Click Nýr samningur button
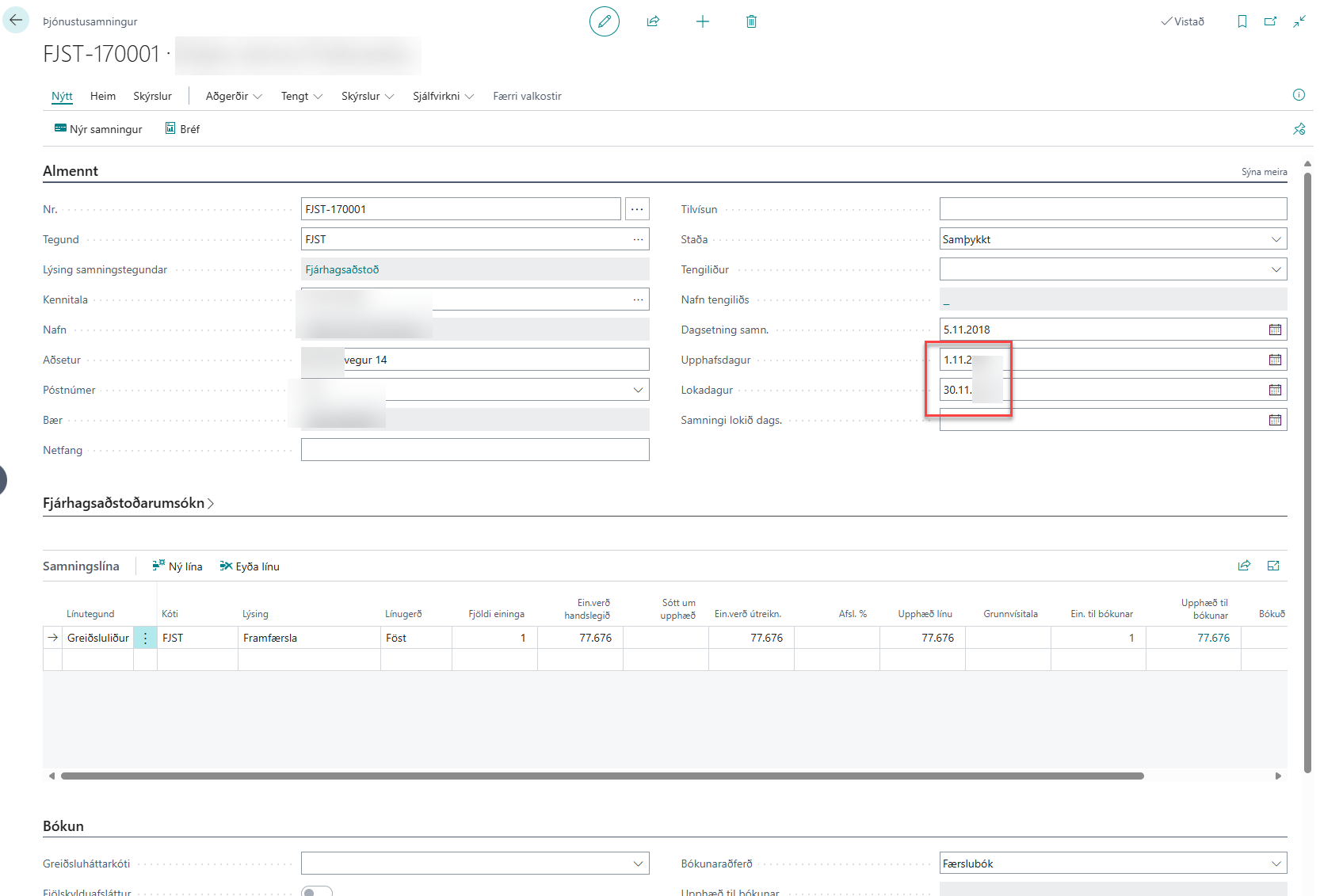Image resolution: width=1320 pixels, height=896 pixels. pos(98,129)
